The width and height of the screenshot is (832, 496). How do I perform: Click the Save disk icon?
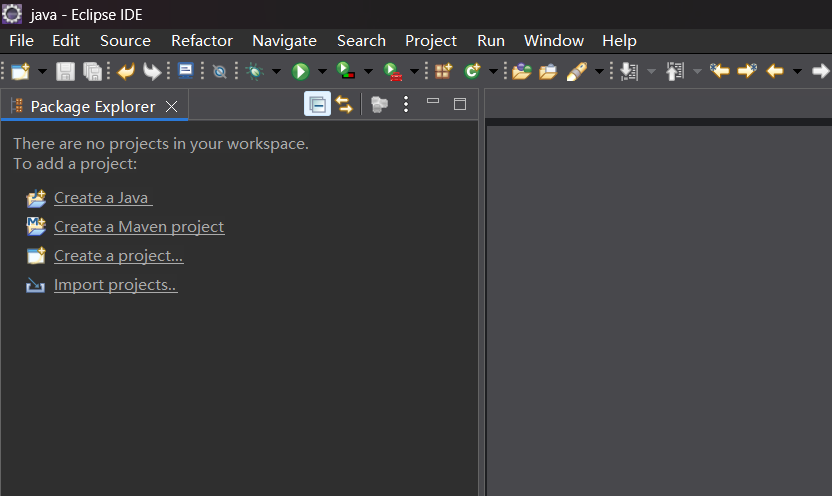coord(65,71)
